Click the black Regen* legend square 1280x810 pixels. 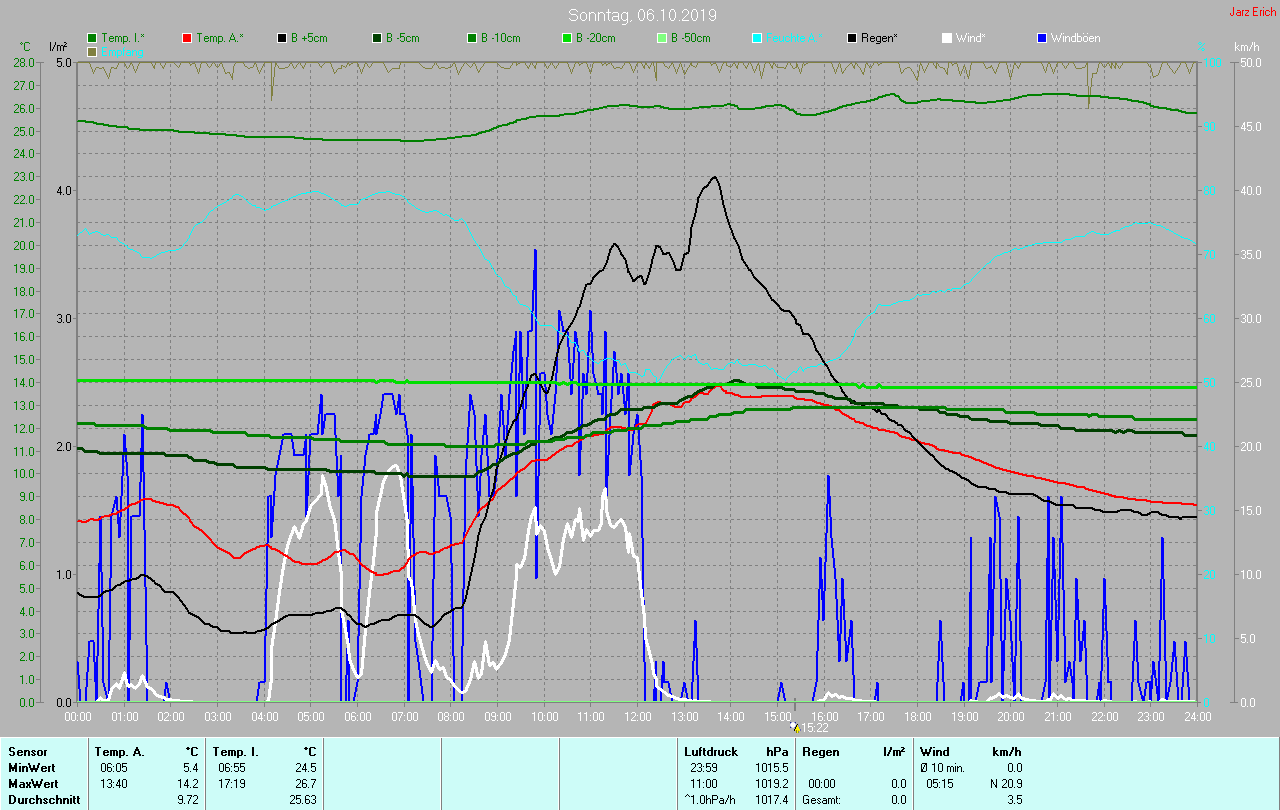pos(852,38)
